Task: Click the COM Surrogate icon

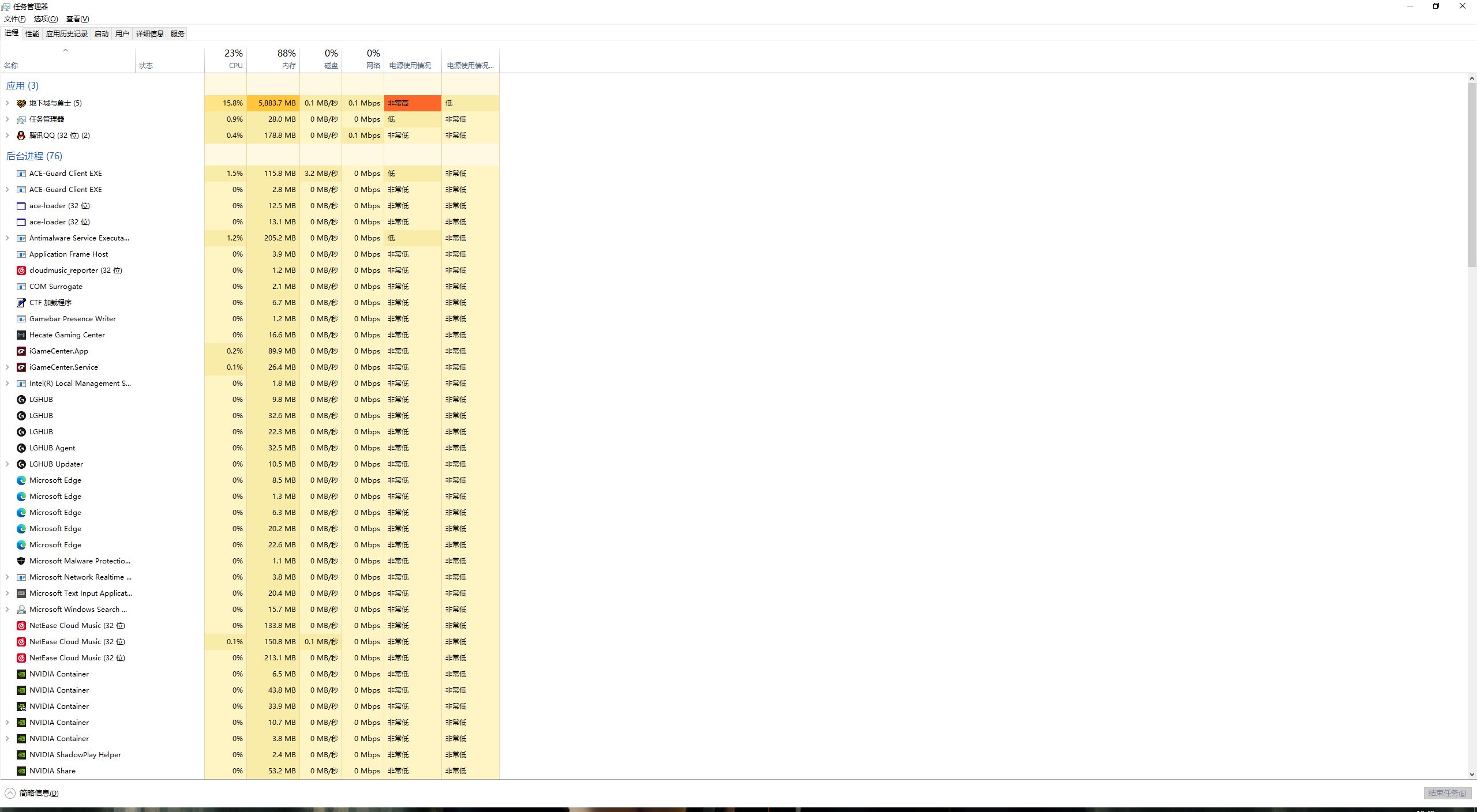Action: [x=21, y=287]
